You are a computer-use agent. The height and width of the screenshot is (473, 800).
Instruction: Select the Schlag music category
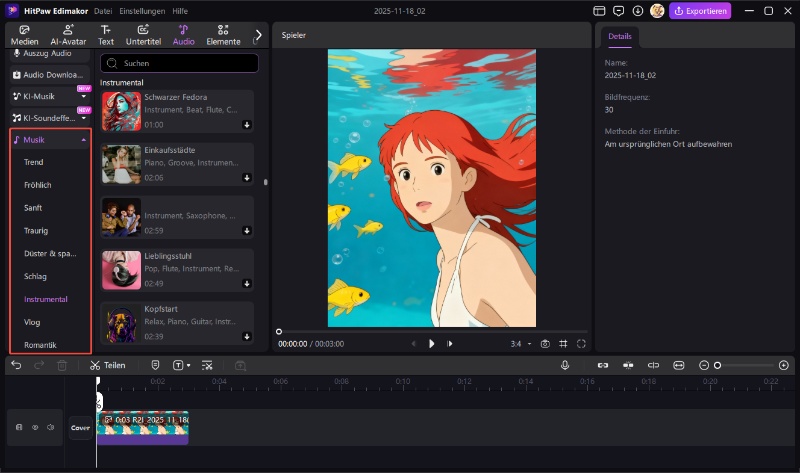tap(35, 276)
